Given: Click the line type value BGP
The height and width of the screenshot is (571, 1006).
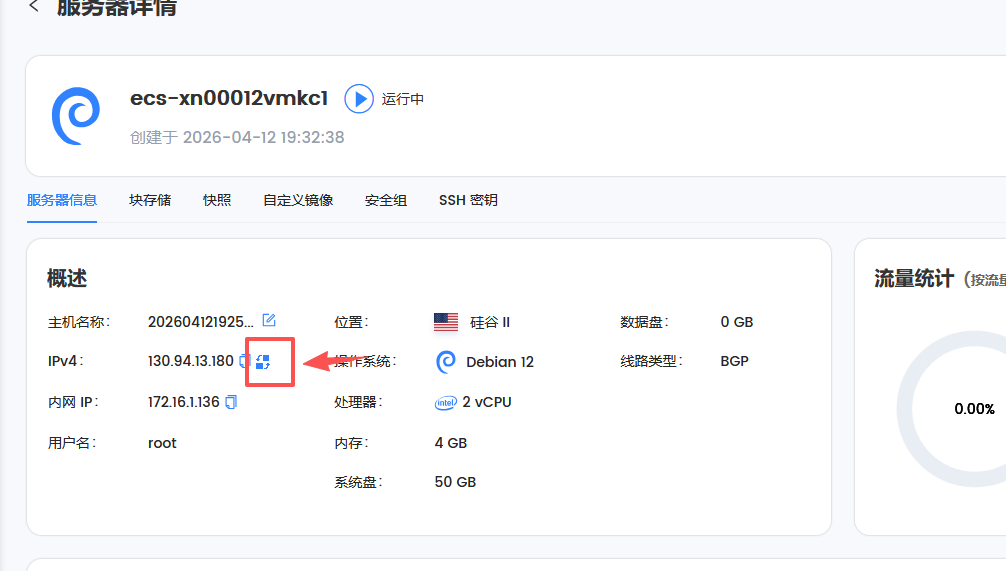Looking at the screenshot, I should (x=735, y=361).
